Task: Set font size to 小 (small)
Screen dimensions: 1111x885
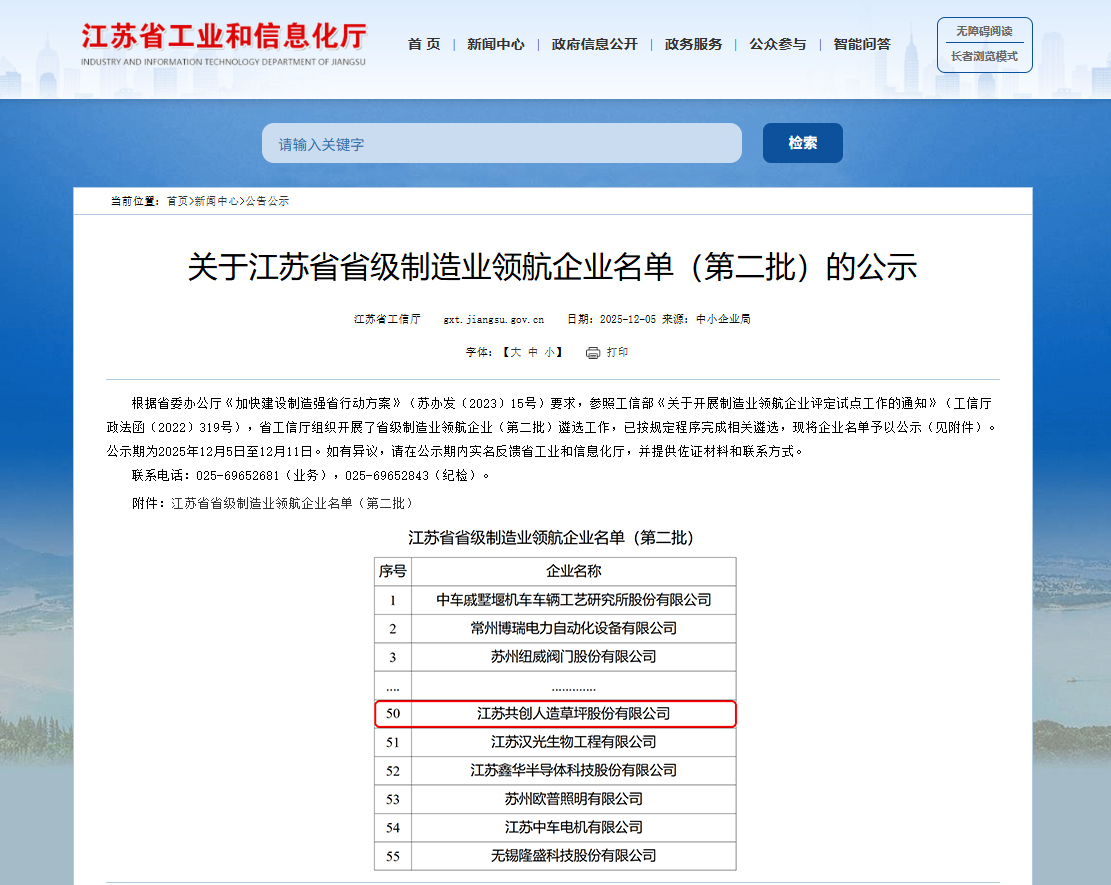Action: coord(549,352)
